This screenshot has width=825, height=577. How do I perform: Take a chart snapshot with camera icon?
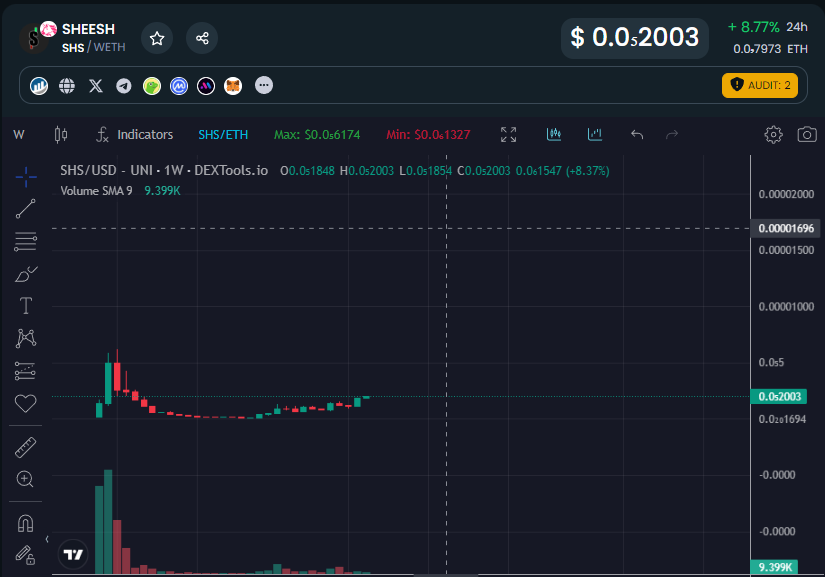tap(807, 135)
